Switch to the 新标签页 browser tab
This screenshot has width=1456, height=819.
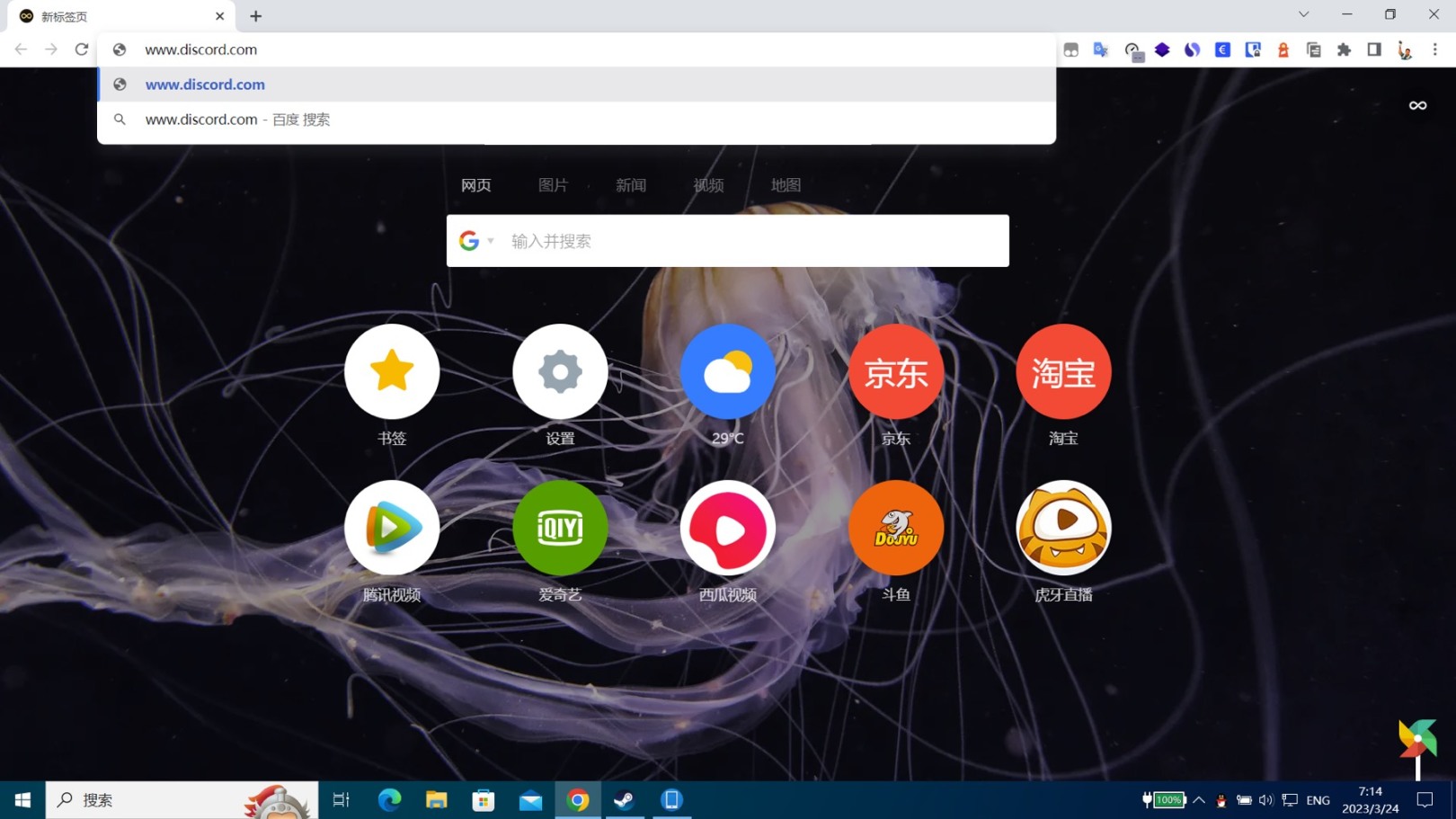(121, 16)
